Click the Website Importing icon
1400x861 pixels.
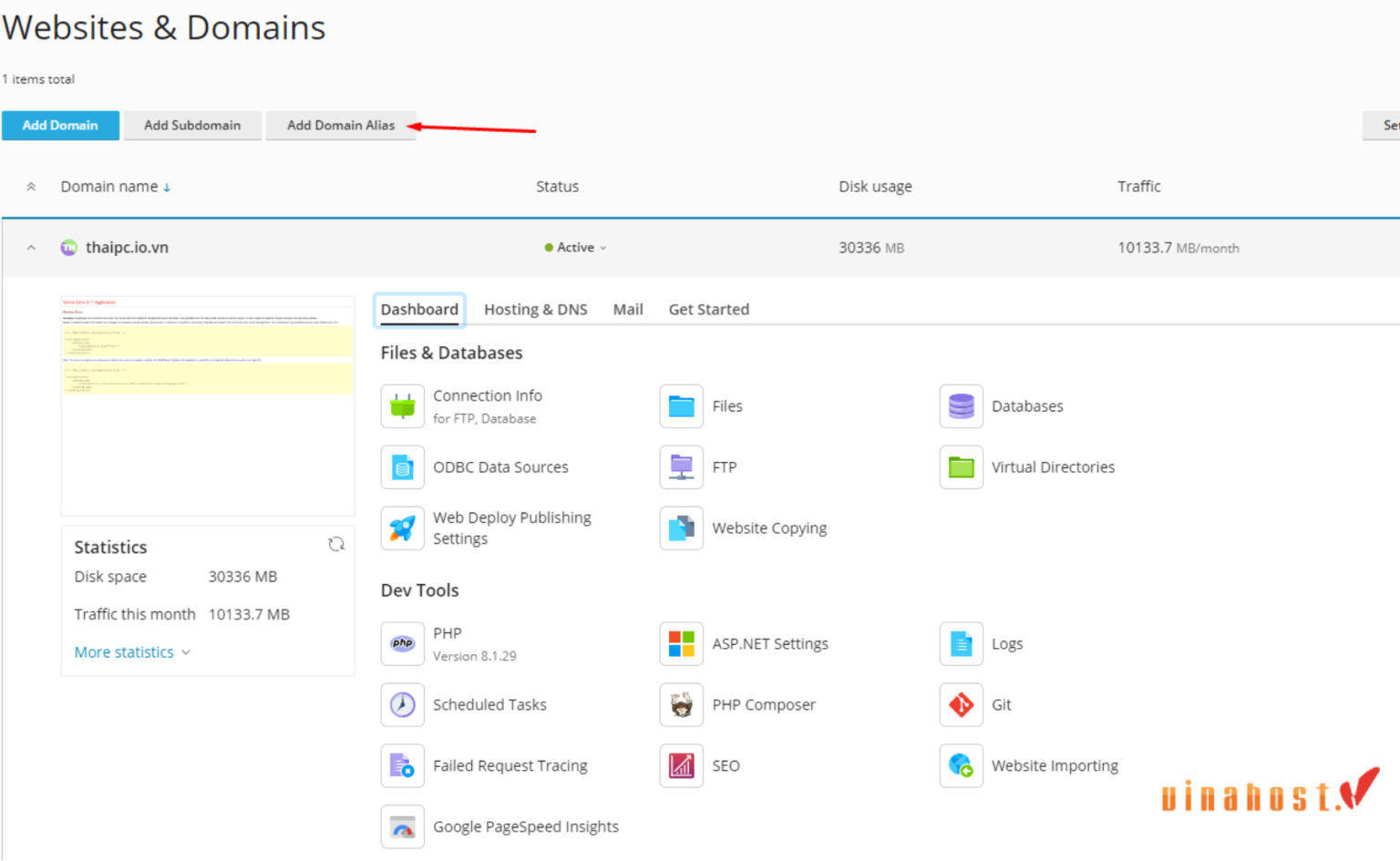tap(961, 766)
